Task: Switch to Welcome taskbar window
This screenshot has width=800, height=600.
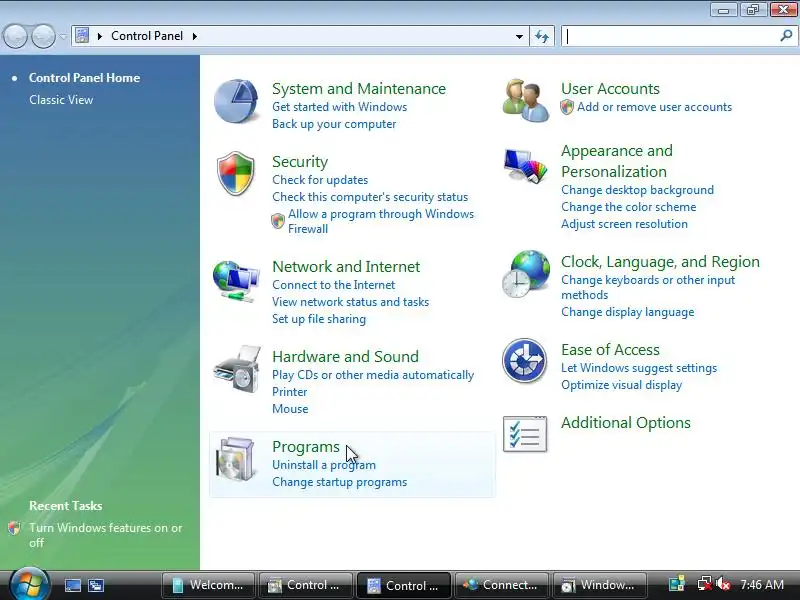Action: 209,585
